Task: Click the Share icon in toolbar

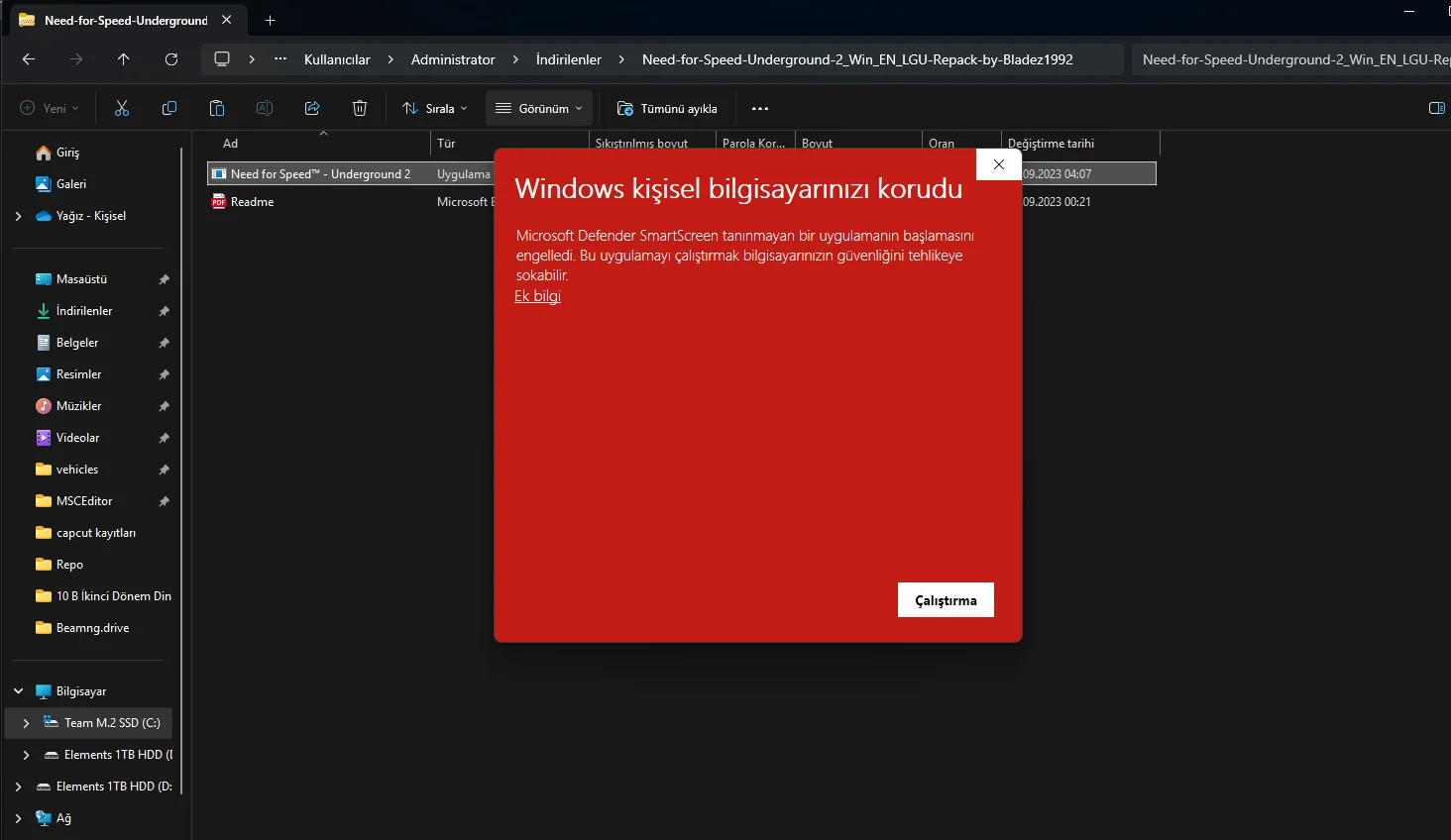Action: click(x=312, y=108)
